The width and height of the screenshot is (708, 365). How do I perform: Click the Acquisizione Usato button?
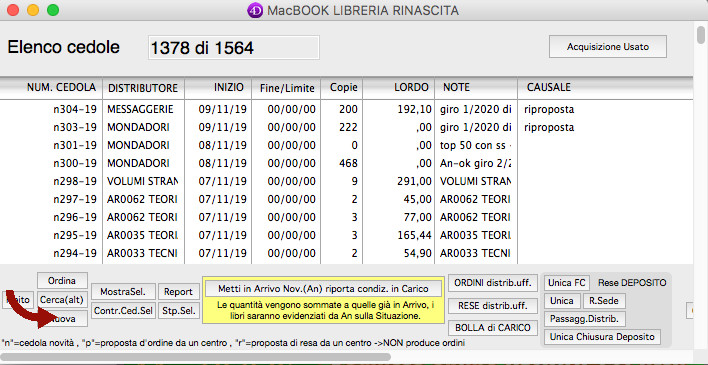tap(608, 47)
